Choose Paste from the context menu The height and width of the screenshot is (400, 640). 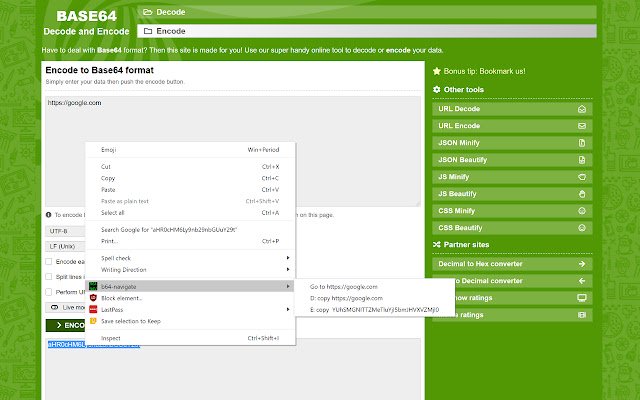pyautogui.click(x=190, y=189)
